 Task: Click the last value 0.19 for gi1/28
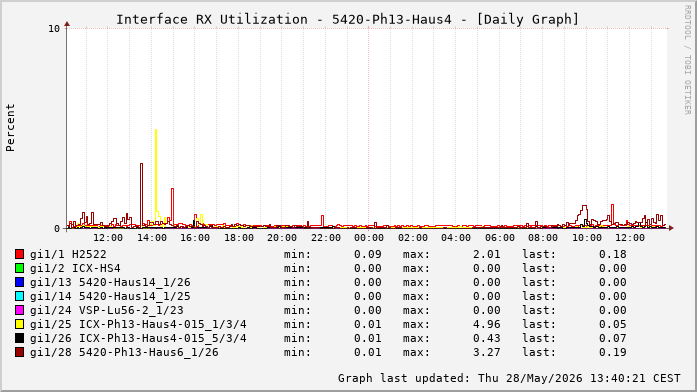pos(613,352)
